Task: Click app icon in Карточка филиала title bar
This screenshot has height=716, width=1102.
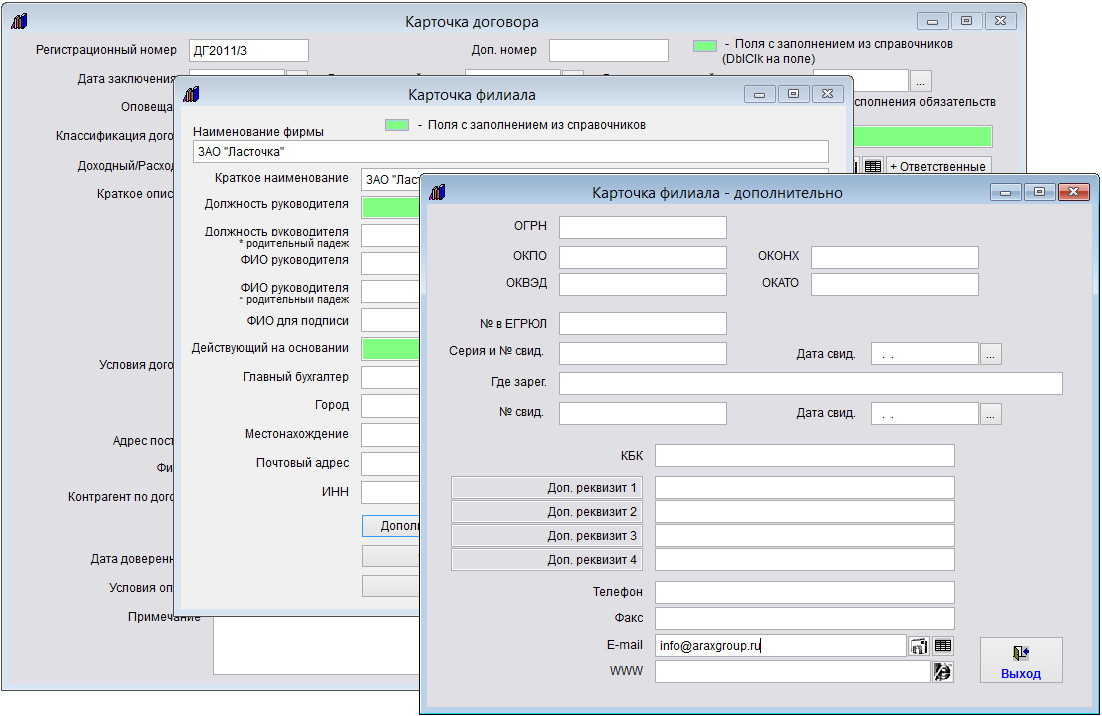Action: tap(191, 94)
